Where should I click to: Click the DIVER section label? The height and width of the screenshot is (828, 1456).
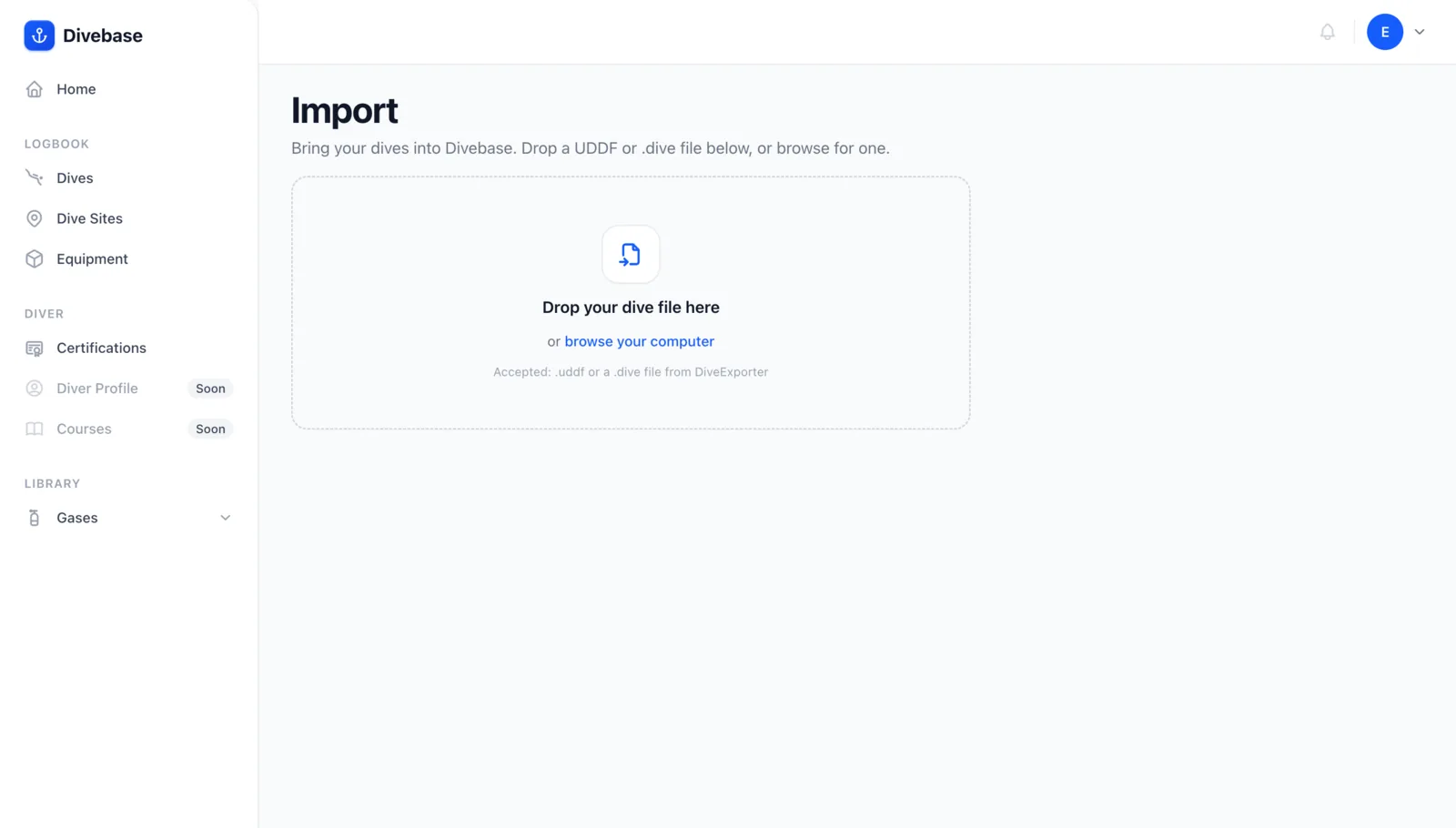click(x=44, y=314)
